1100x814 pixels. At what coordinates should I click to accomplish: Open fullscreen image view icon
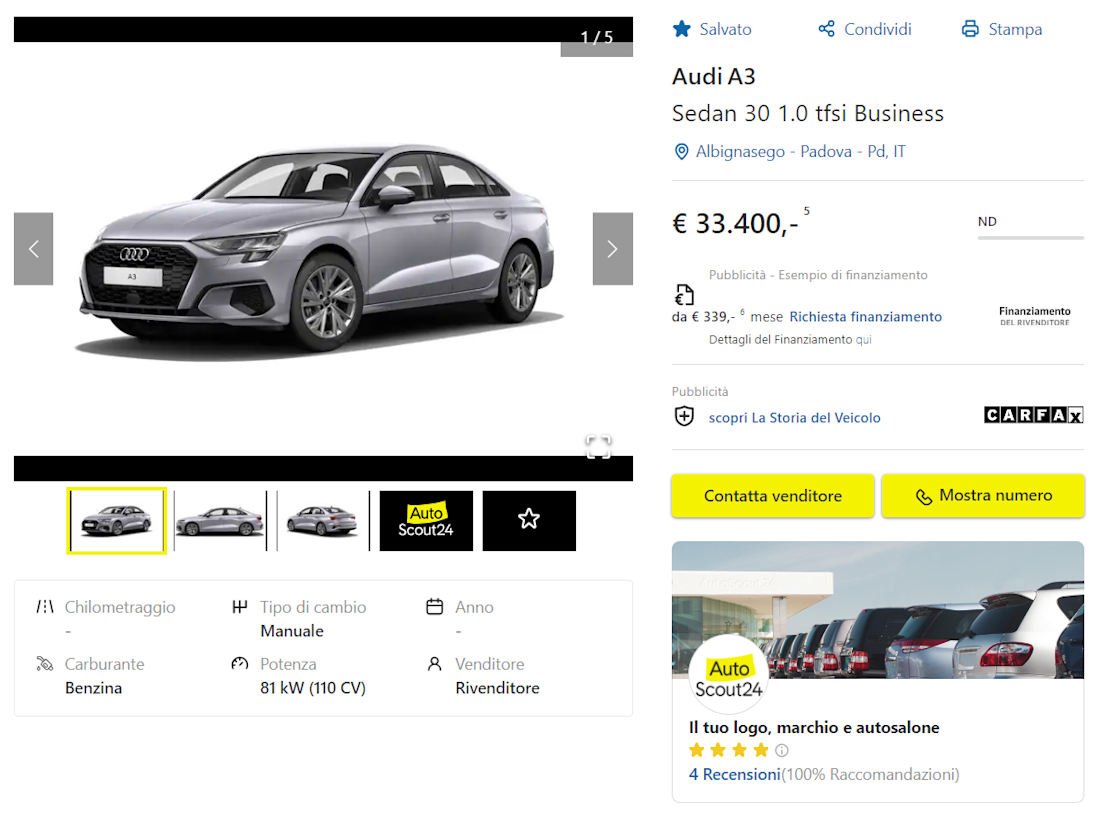(598, 446)
